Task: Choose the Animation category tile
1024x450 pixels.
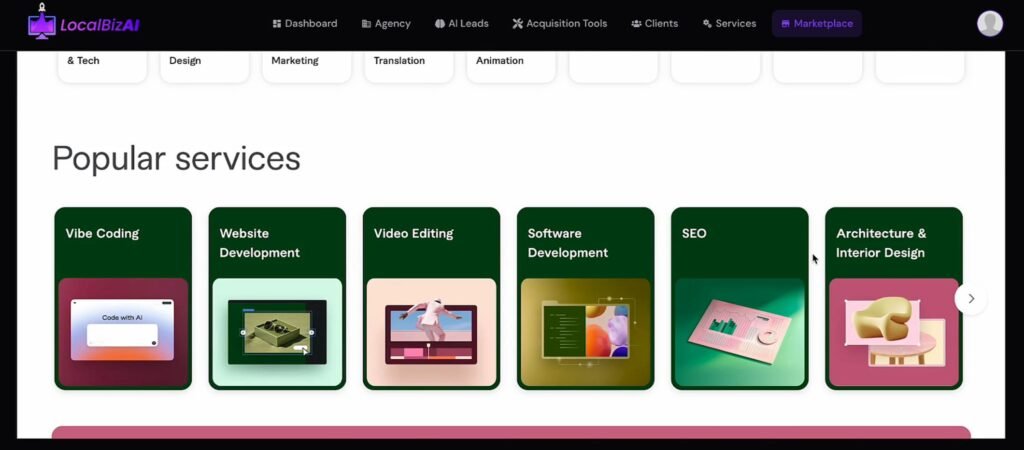Action: [510, 63]
